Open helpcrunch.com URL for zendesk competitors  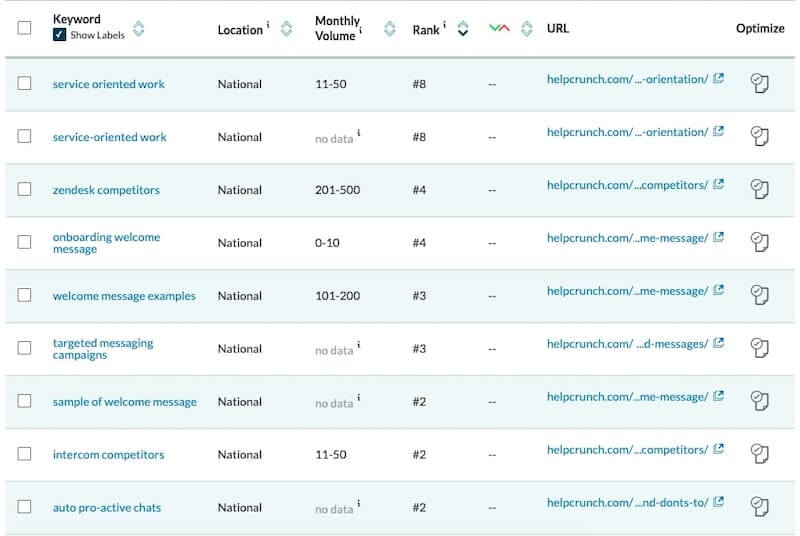(x=628, y=185)
